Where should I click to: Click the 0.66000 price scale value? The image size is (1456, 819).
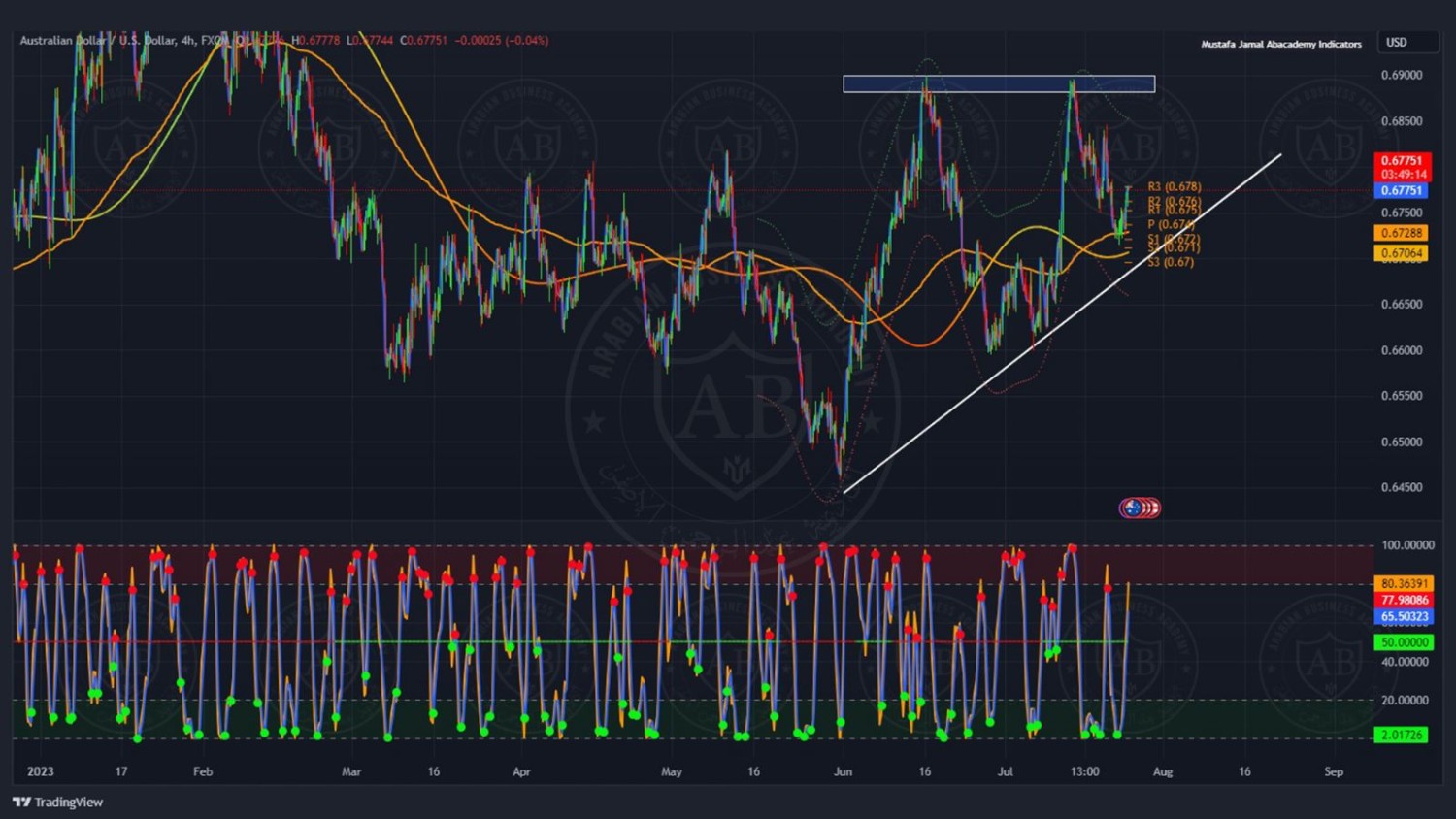(1402, 350)
